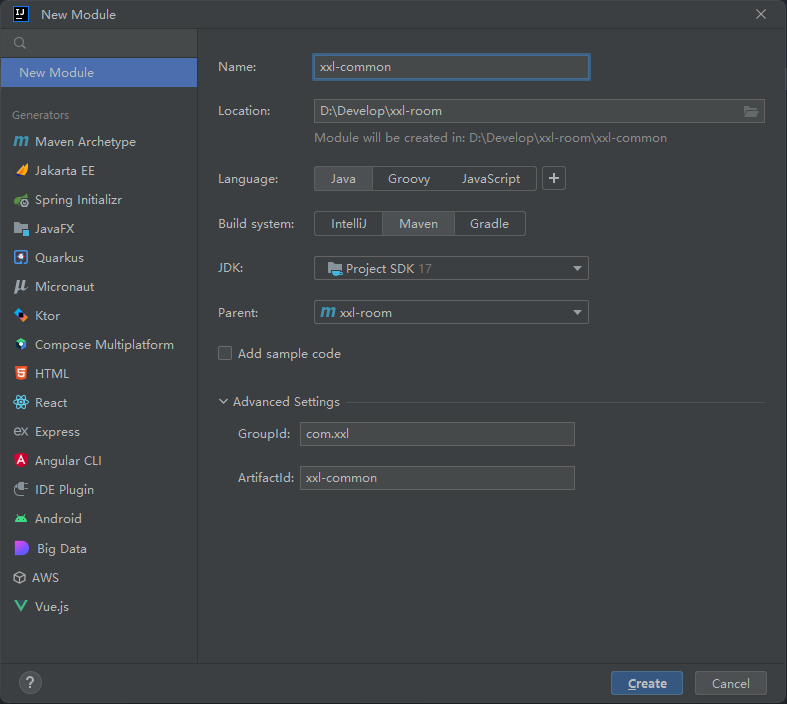The image size is (787, 704).
Task: Choose Maven as build system
Action: pos(419,223)
